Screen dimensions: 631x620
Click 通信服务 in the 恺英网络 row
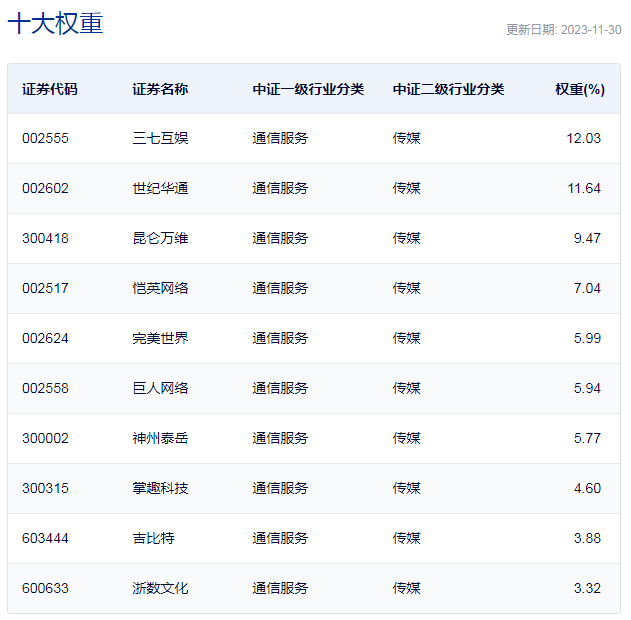click(x=280, y=288)
